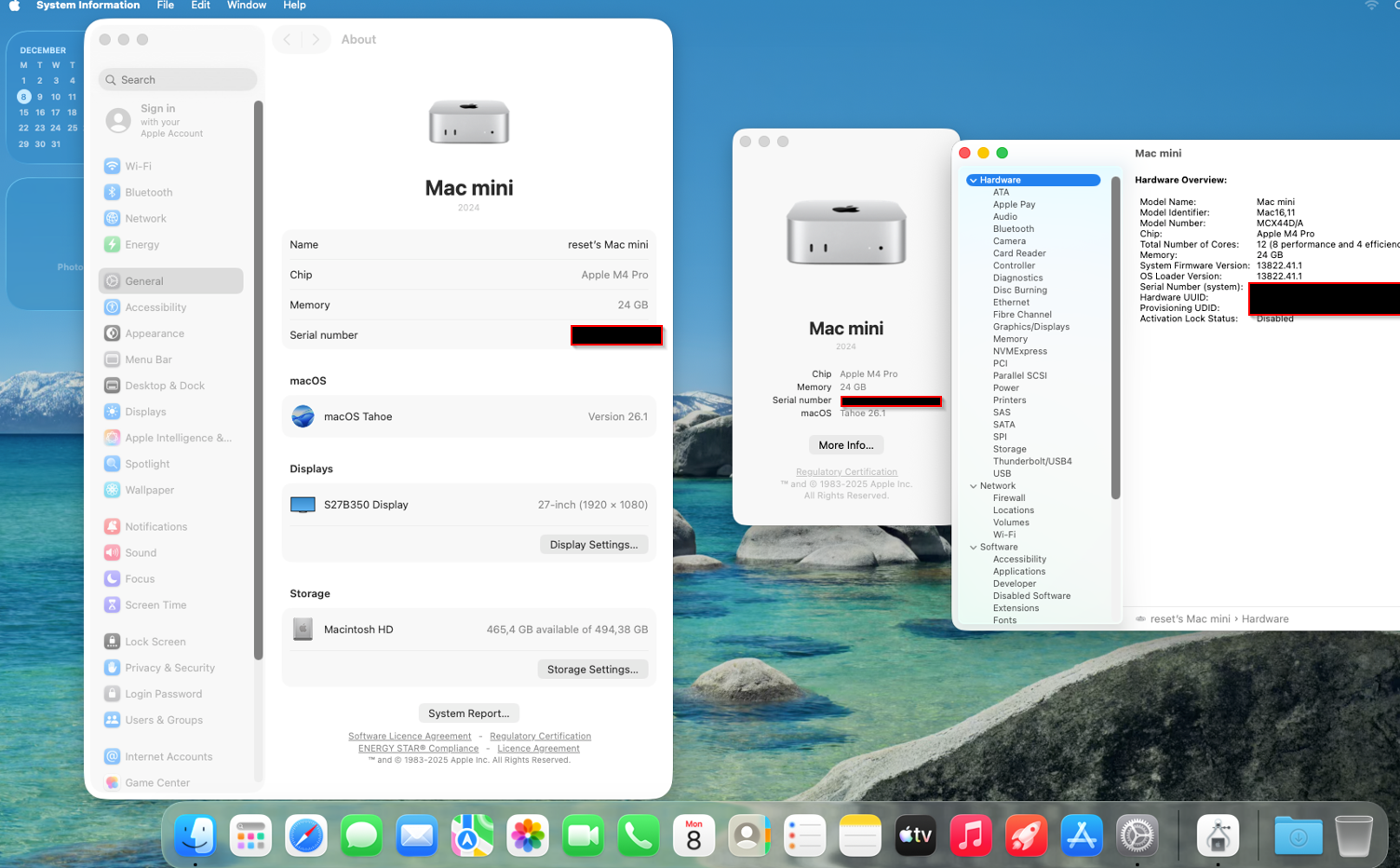Screen dimensions: 1400x868
Task: Open the Privacy & Security sidebar icon
Action: tap(112, 668)
